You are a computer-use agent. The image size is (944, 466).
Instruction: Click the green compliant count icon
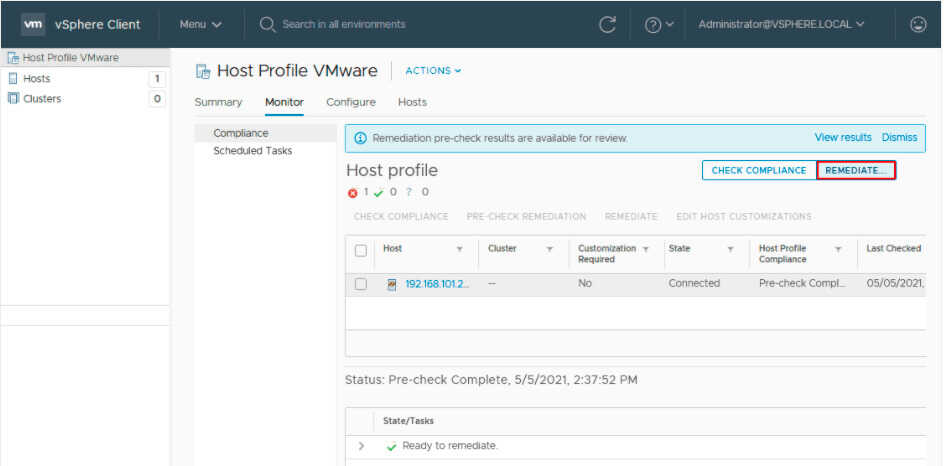click(x=379, y=193)
